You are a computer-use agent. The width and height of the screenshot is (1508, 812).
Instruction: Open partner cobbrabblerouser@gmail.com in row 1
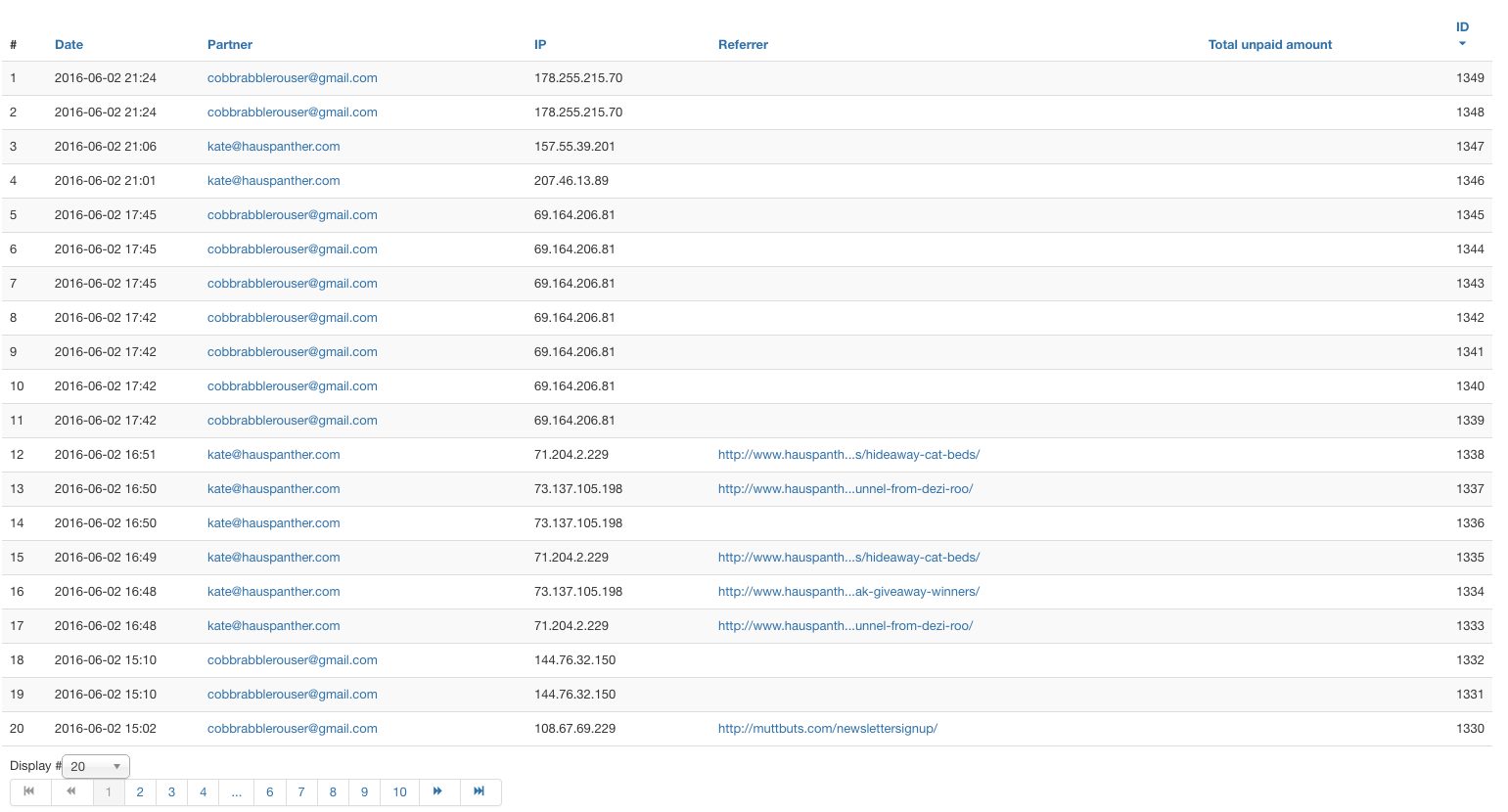[x=292, y=78]
